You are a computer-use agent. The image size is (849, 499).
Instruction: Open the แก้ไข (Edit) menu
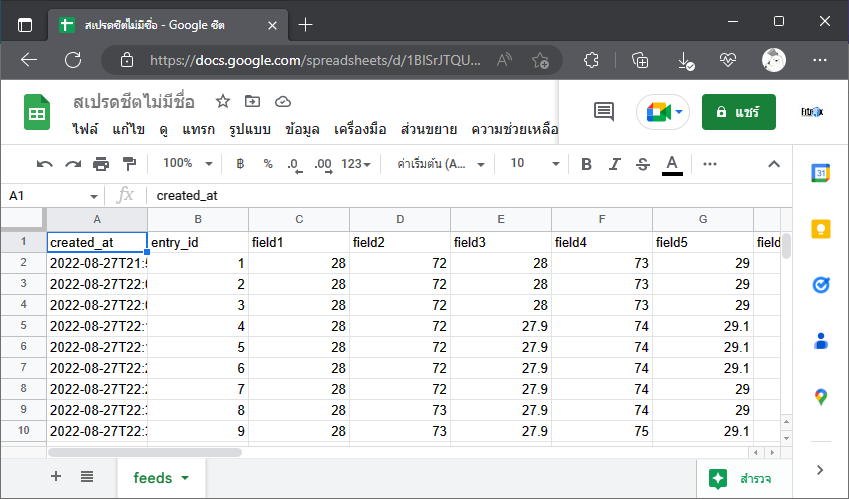pyautogui.click(x=128, y=129)
